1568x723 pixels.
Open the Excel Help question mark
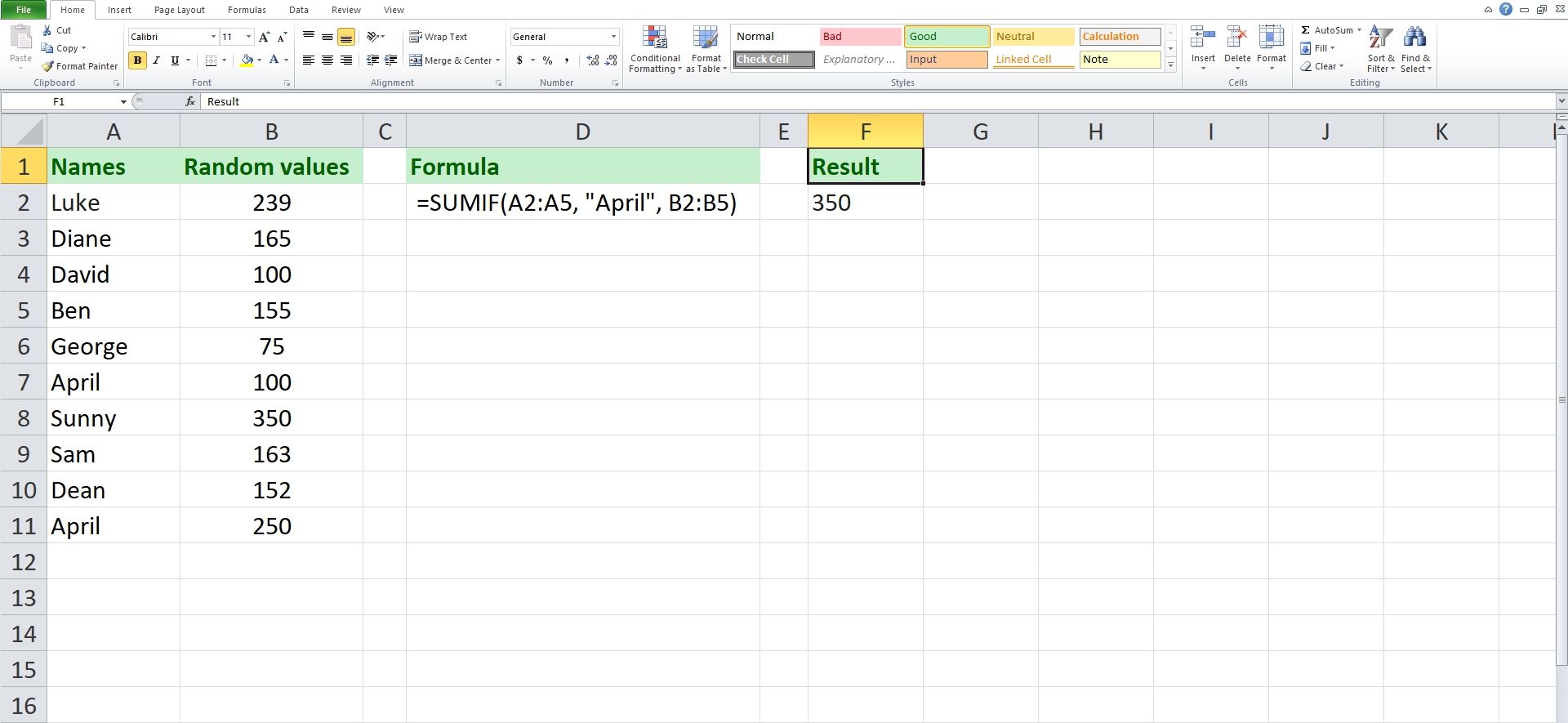[x=1506, y=10]
